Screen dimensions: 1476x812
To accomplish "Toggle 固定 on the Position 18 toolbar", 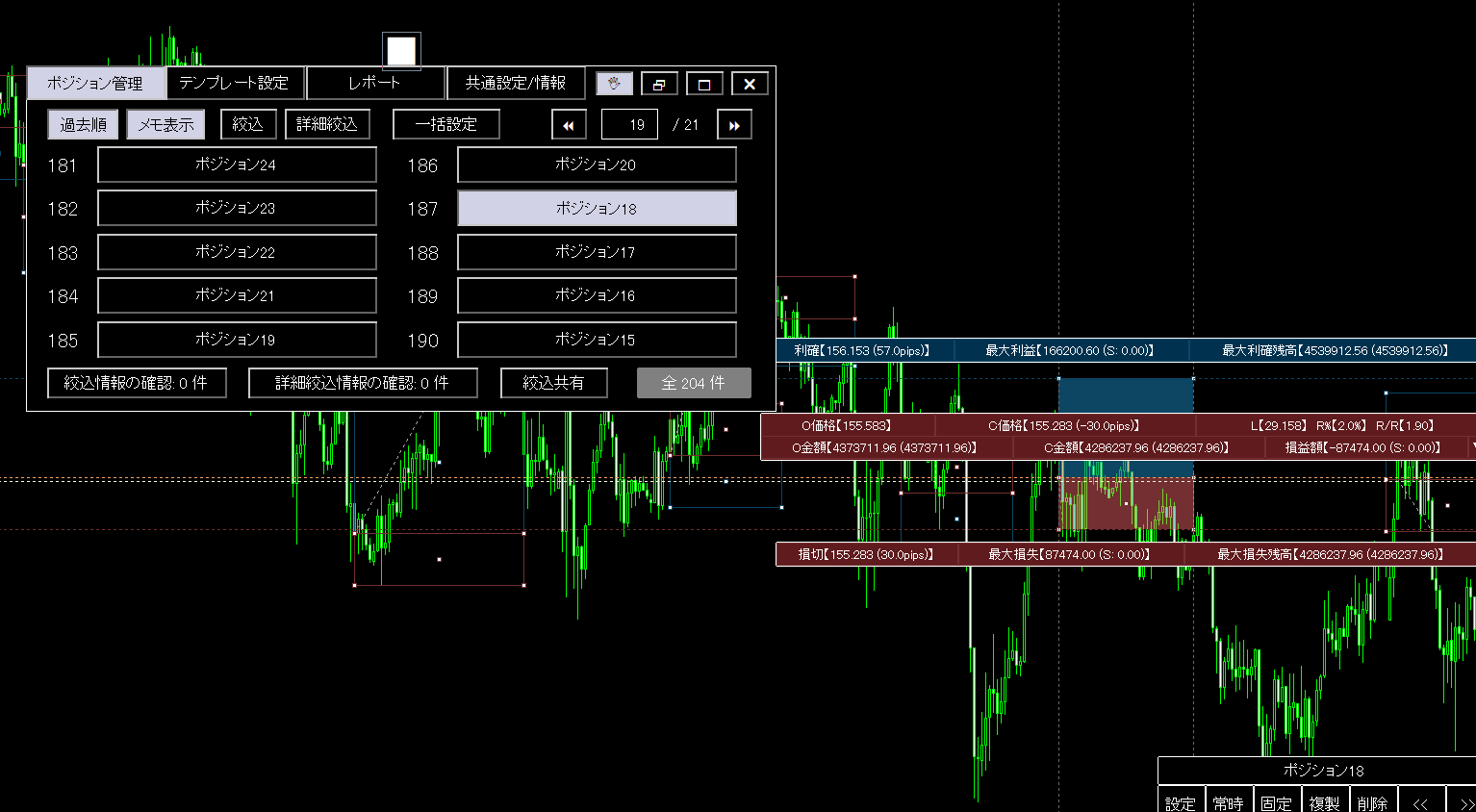I will [x=1276, y=801].
